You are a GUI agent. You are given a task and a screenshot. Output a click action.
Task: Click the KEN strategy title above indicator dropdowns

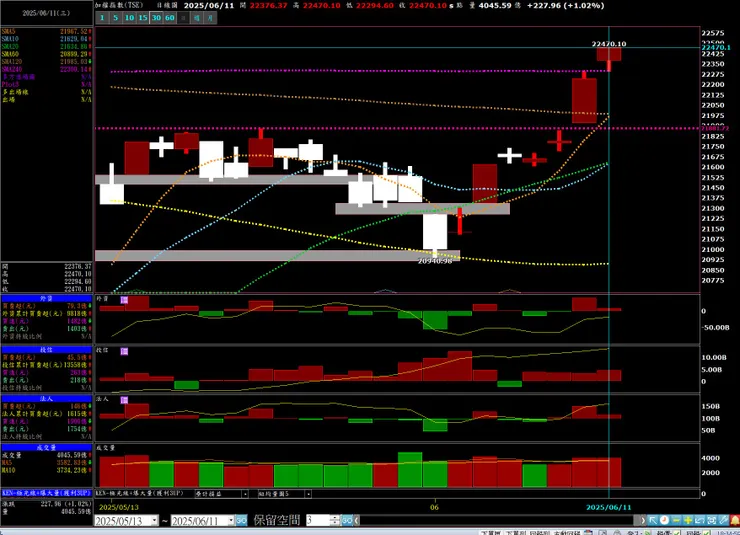pos(140,493)
